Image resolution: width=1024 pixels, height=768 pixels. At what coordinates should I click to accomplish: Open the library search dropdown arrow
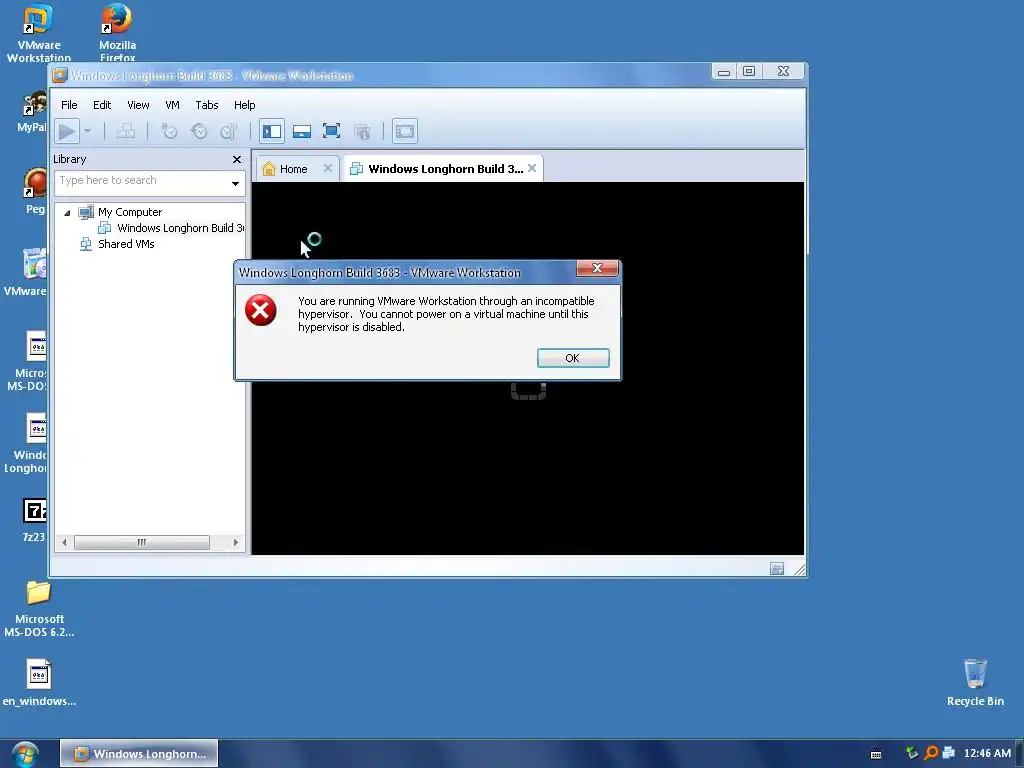(x=235, y=184)
